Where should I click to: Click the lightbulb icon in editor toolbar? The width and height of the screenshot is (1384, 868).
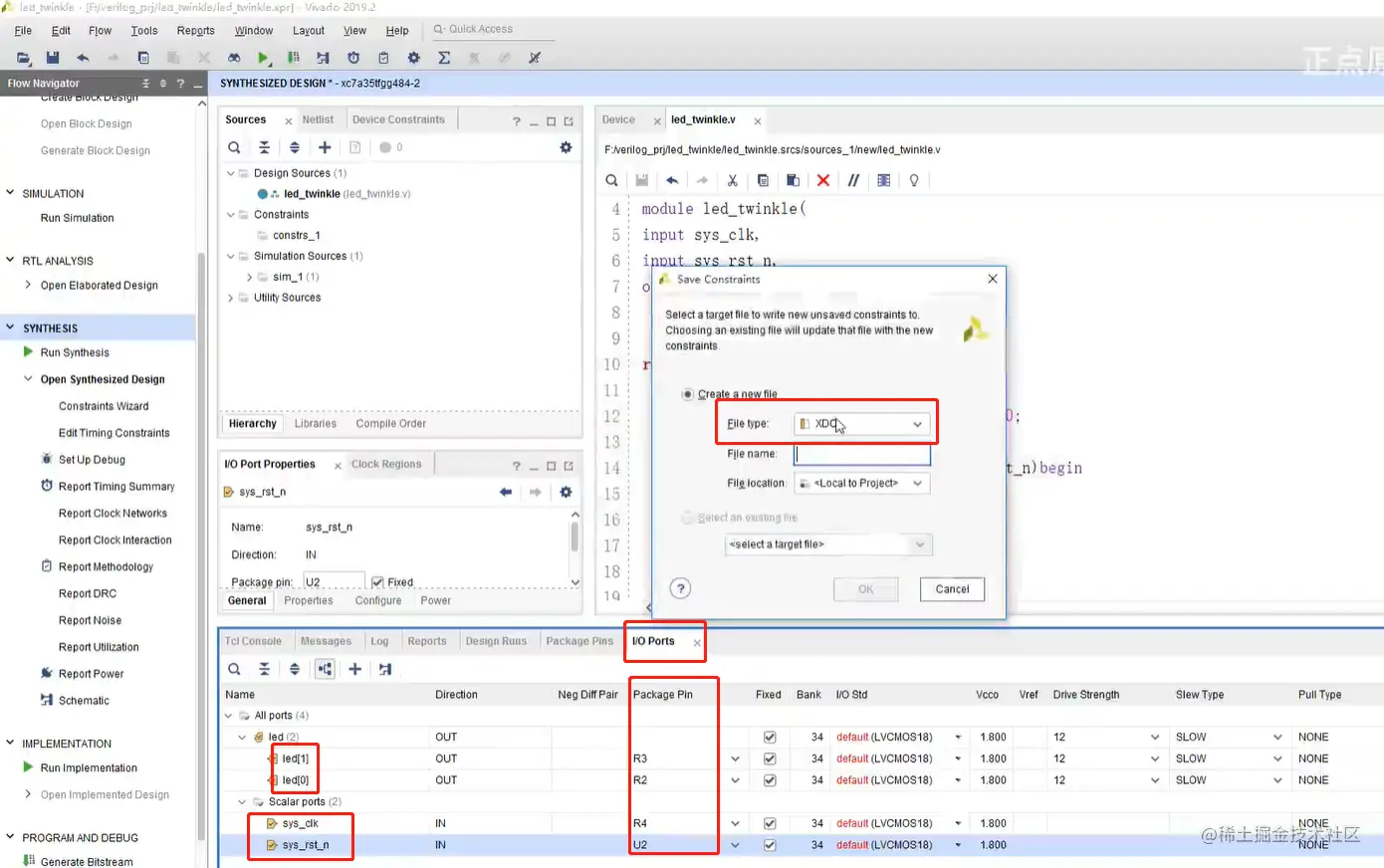913,180
